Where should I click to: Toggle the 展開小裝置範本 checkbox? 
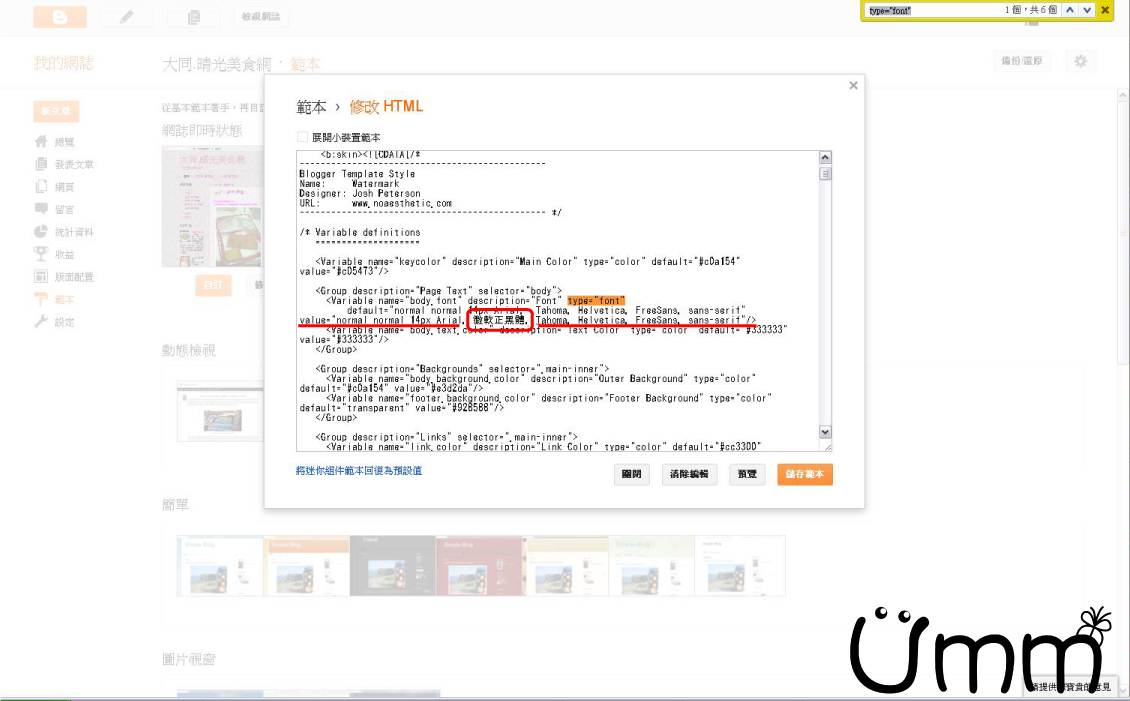coord(303,137)
